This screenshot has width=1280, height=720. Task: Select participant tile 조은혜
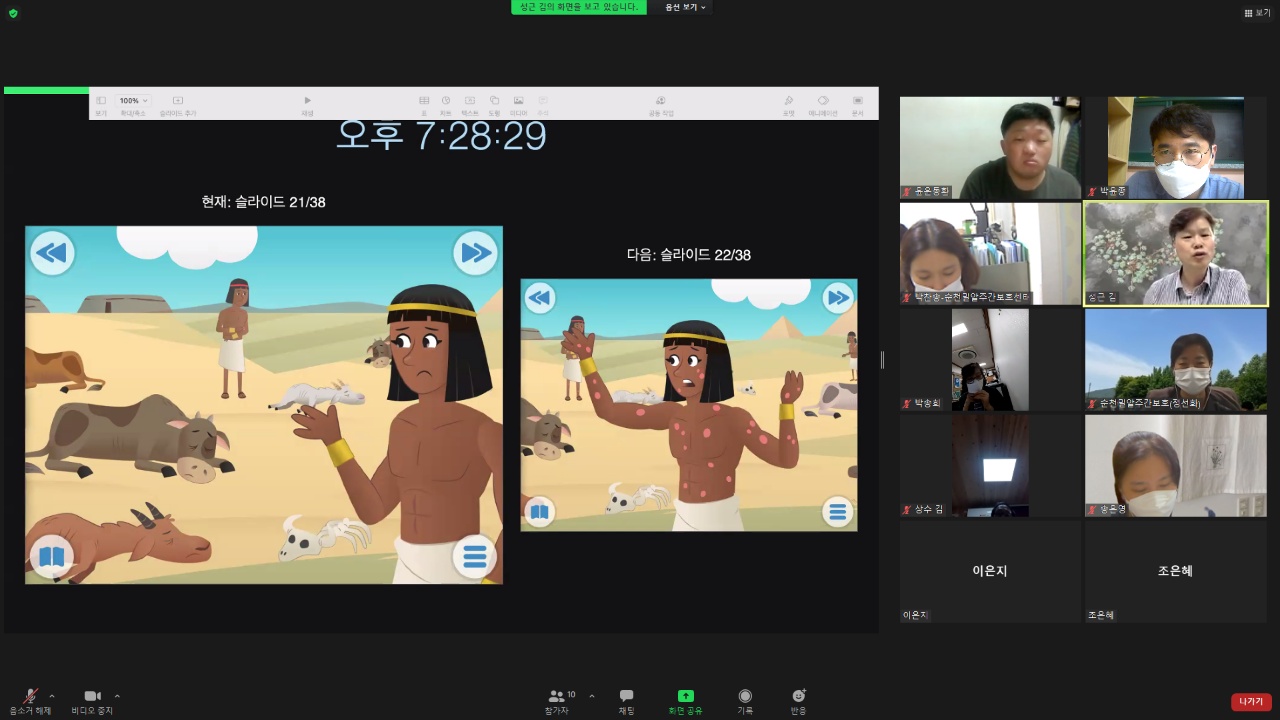click(1176, 572)
